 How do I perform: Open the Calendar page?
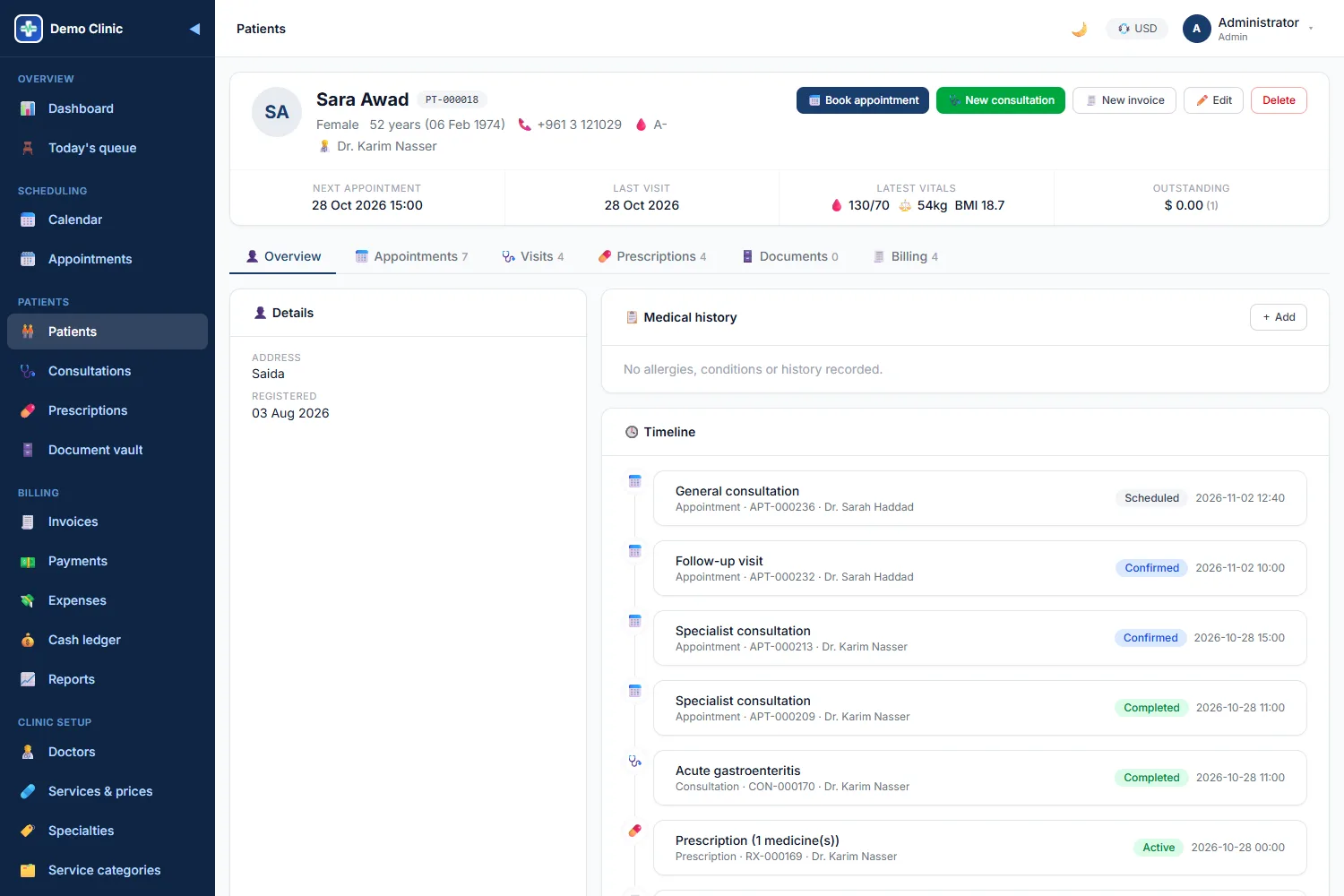108,220
